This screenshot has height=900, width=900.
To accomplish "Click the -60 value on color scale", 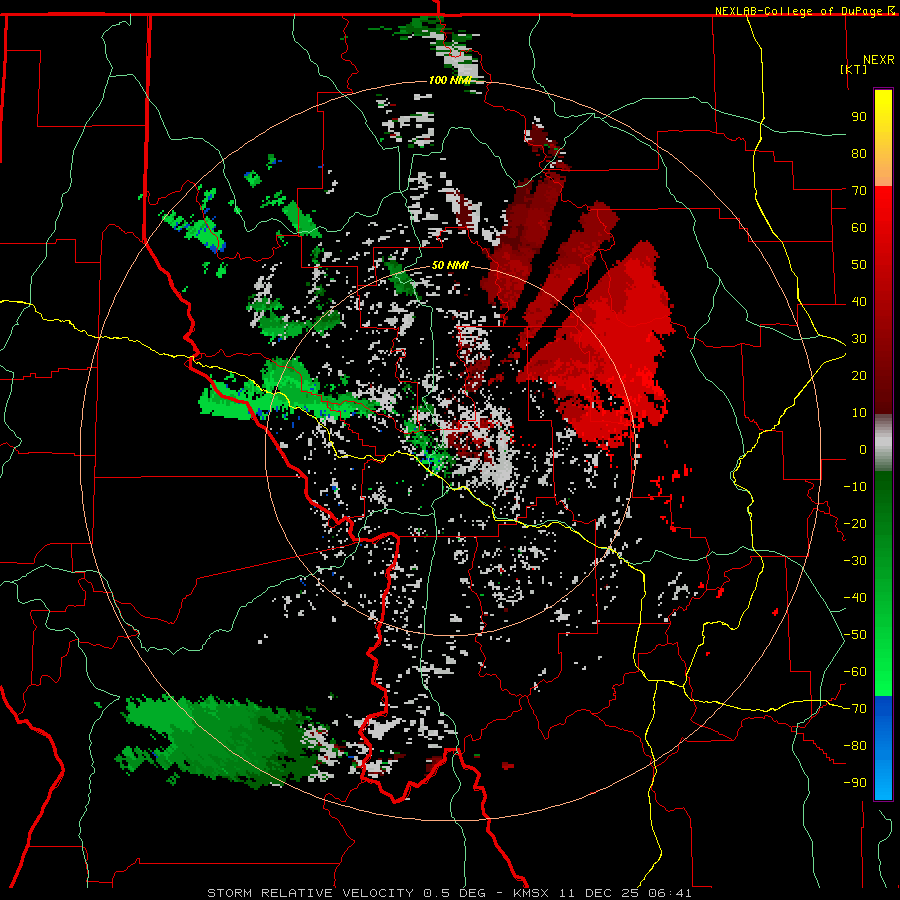I will point(855,672).
